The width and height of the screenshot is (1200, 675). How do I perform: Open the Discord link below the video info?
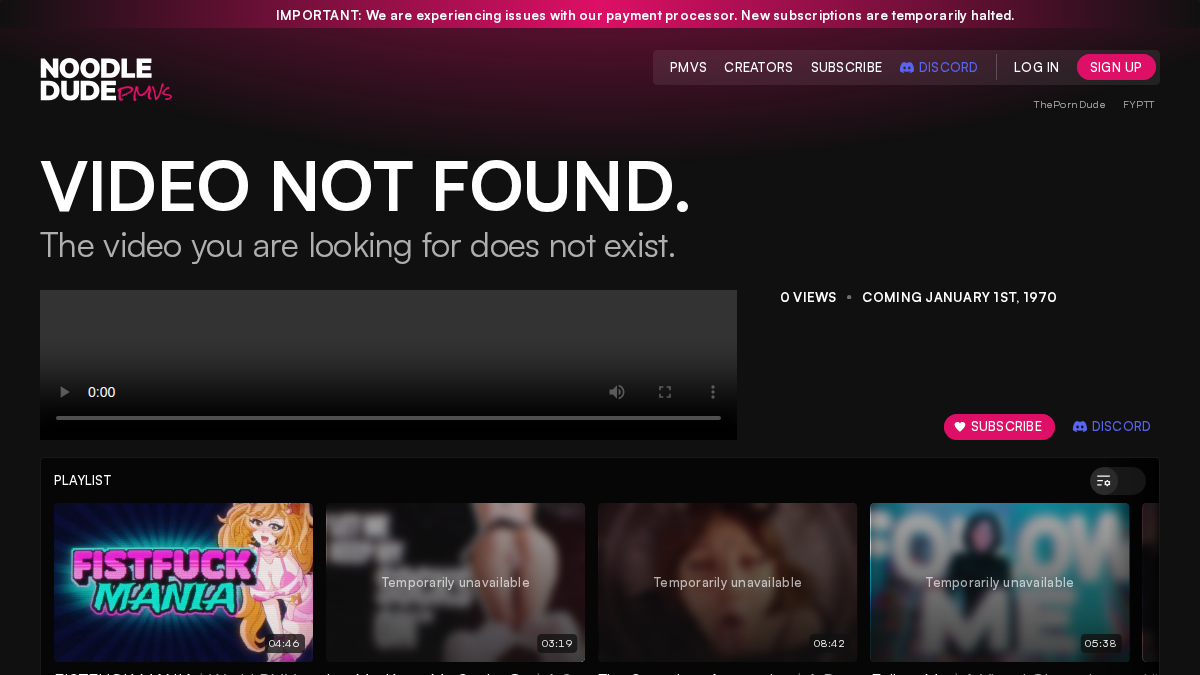click(x=1112, y=427)
